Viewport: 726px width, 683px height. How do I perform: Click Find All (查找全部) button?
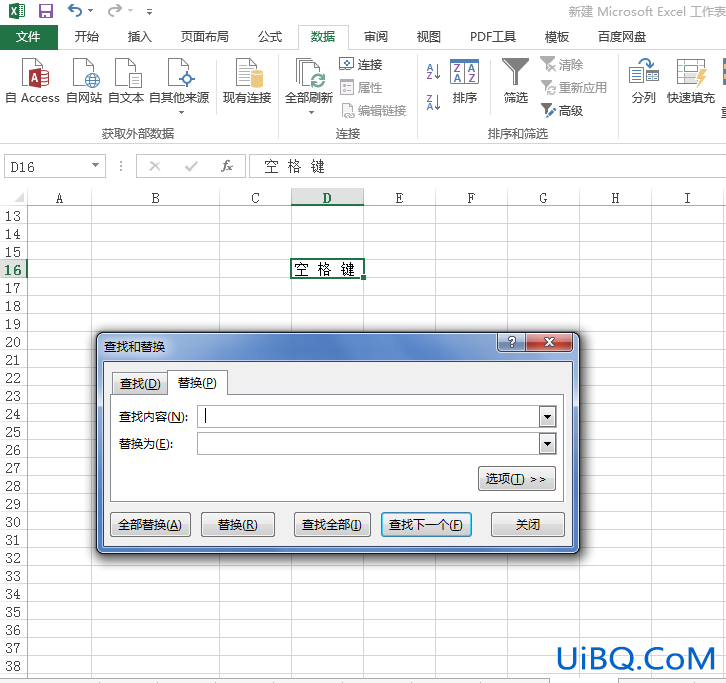332,525
